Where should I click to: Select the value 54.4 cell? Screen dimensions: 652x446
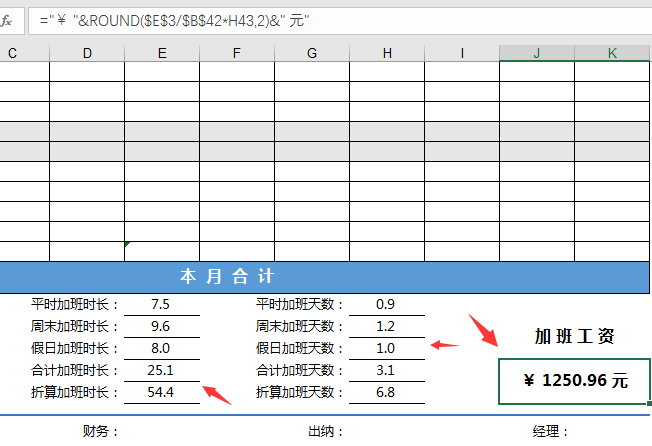pyautogui.click(x=162, y=392)
